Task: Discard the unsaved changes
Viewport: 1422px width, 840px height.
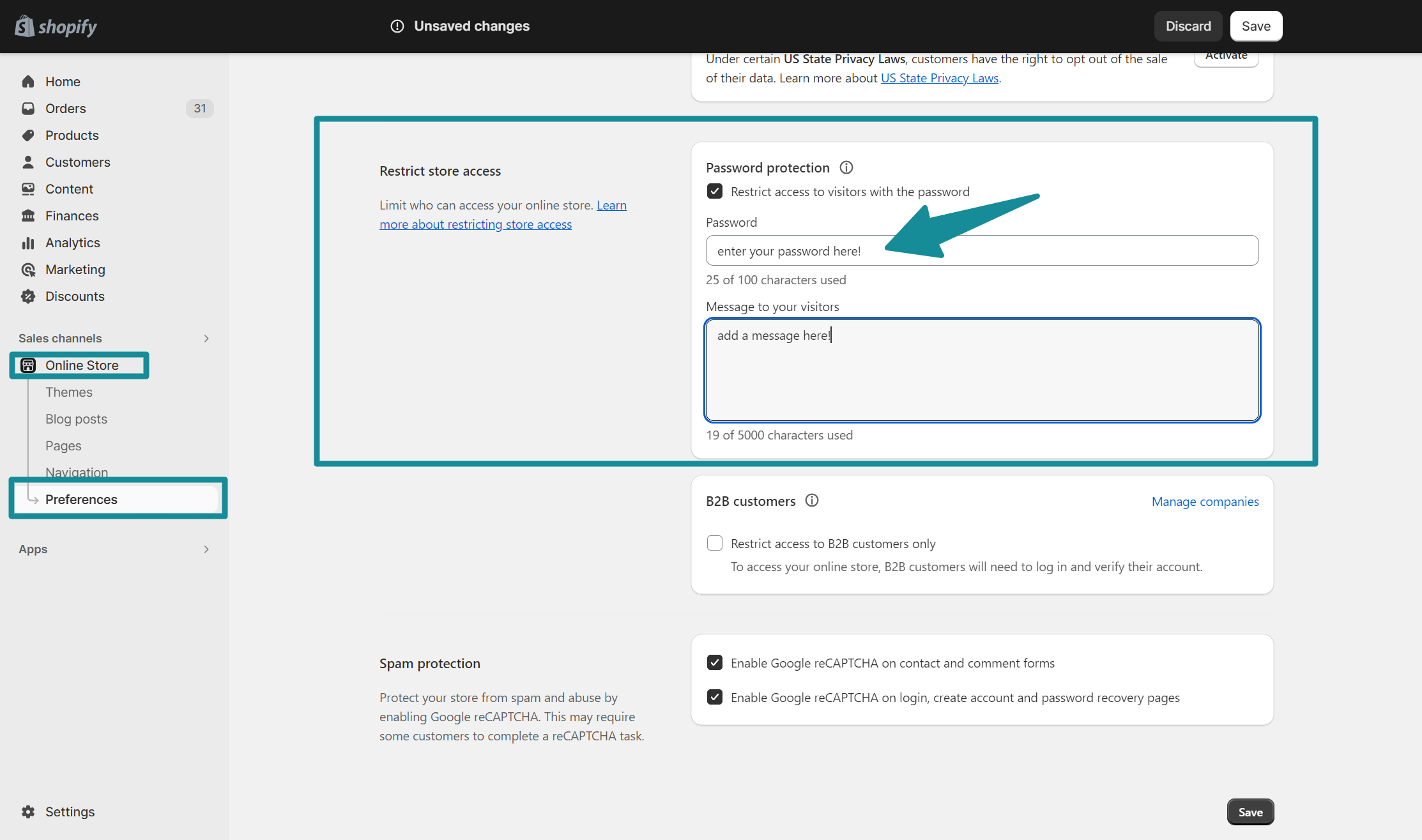Action: (x=1188, y=26)
